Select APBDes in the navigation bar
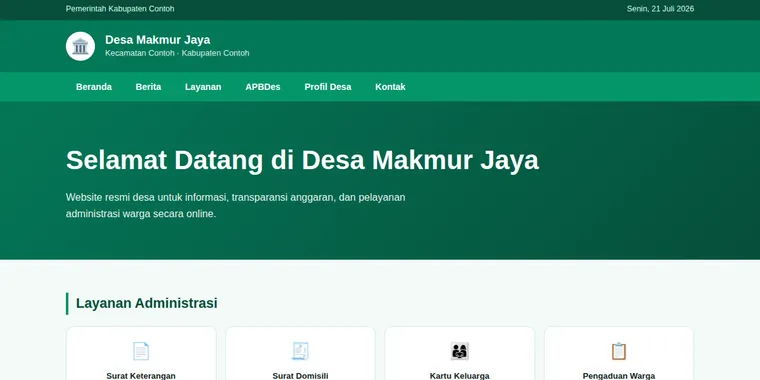This screenshot has width=760, height=380. [263, 87]
